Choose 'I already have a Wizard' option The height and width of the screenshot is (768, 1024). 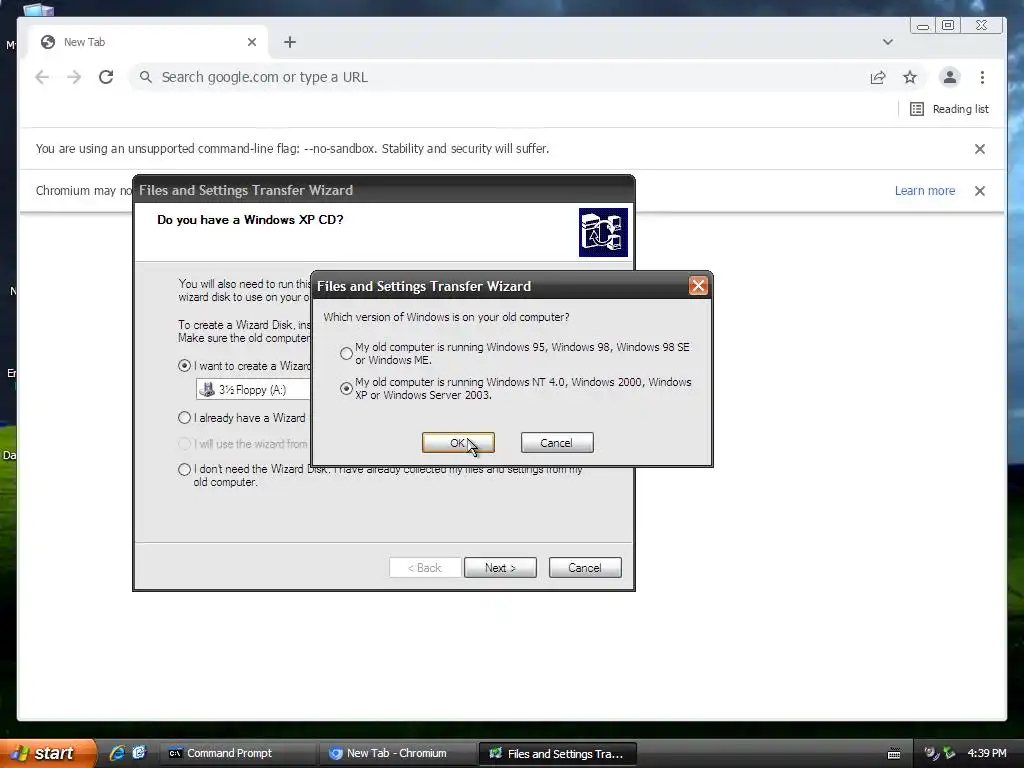184,418
